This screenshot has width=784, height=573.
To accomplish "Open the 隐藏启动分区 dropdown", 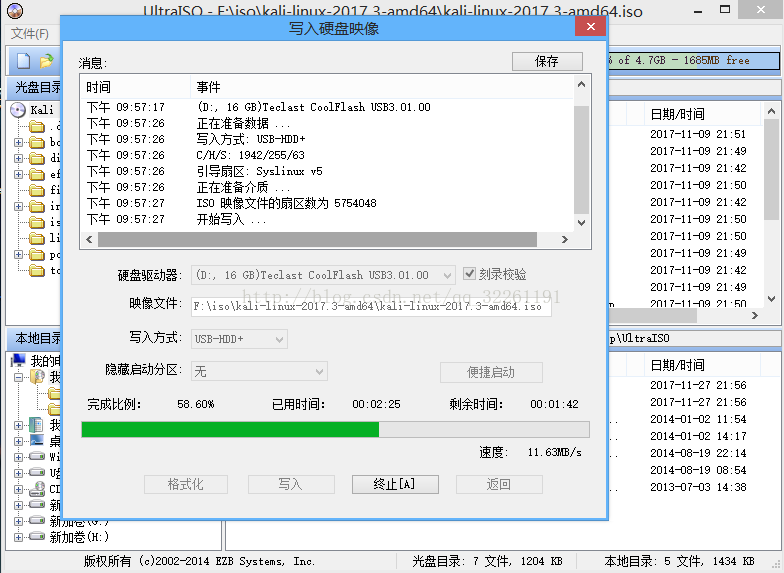I will (x=320, y=371).
